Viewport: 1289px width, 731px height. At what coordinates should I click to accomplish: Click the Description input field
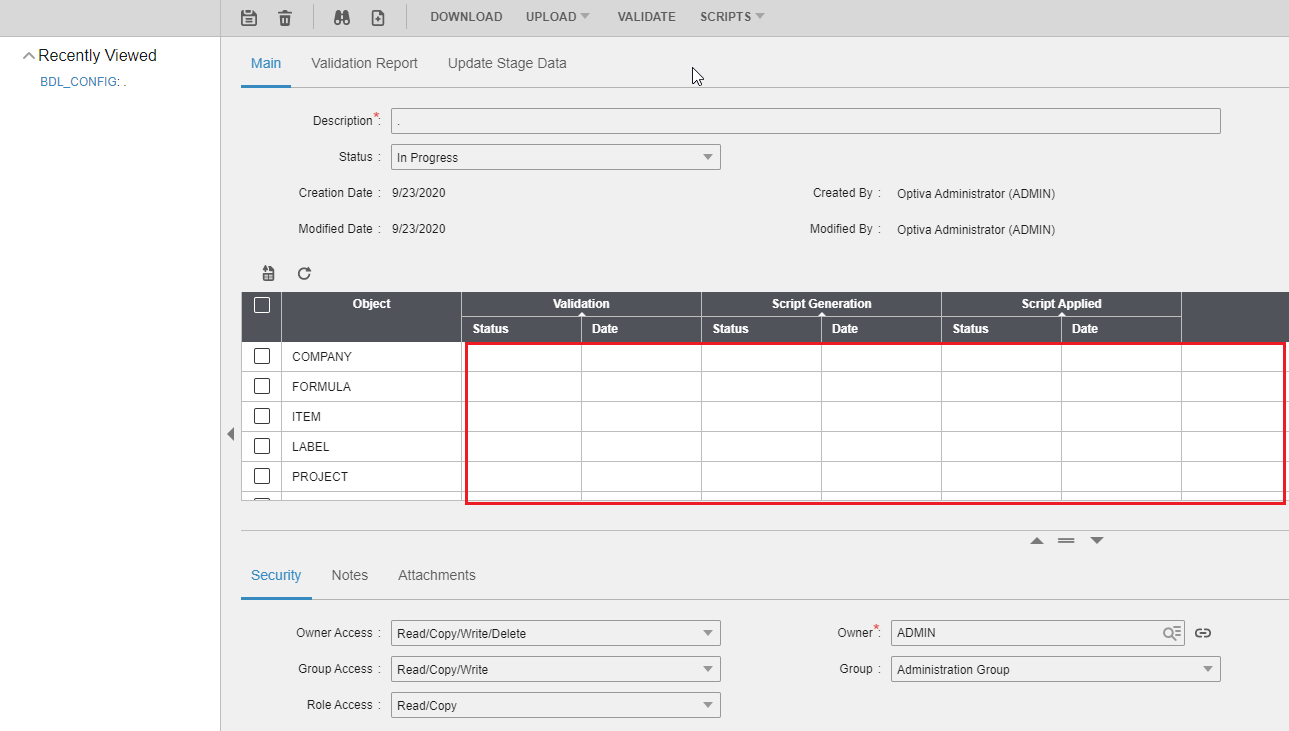pos(805,121)
